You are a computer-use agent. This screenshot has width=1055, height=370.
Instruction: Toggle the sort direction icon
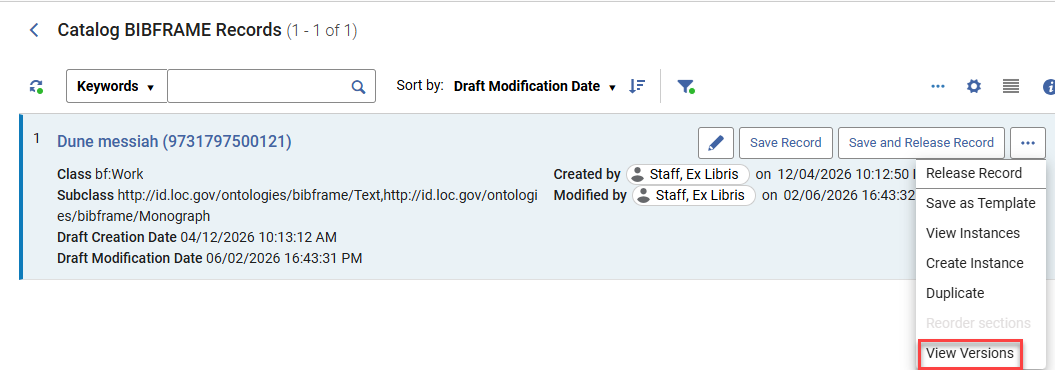636,86
